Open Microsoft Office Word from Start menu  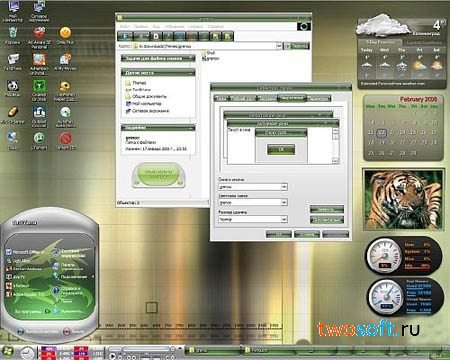pyautogui.click(x=24, y=252)
